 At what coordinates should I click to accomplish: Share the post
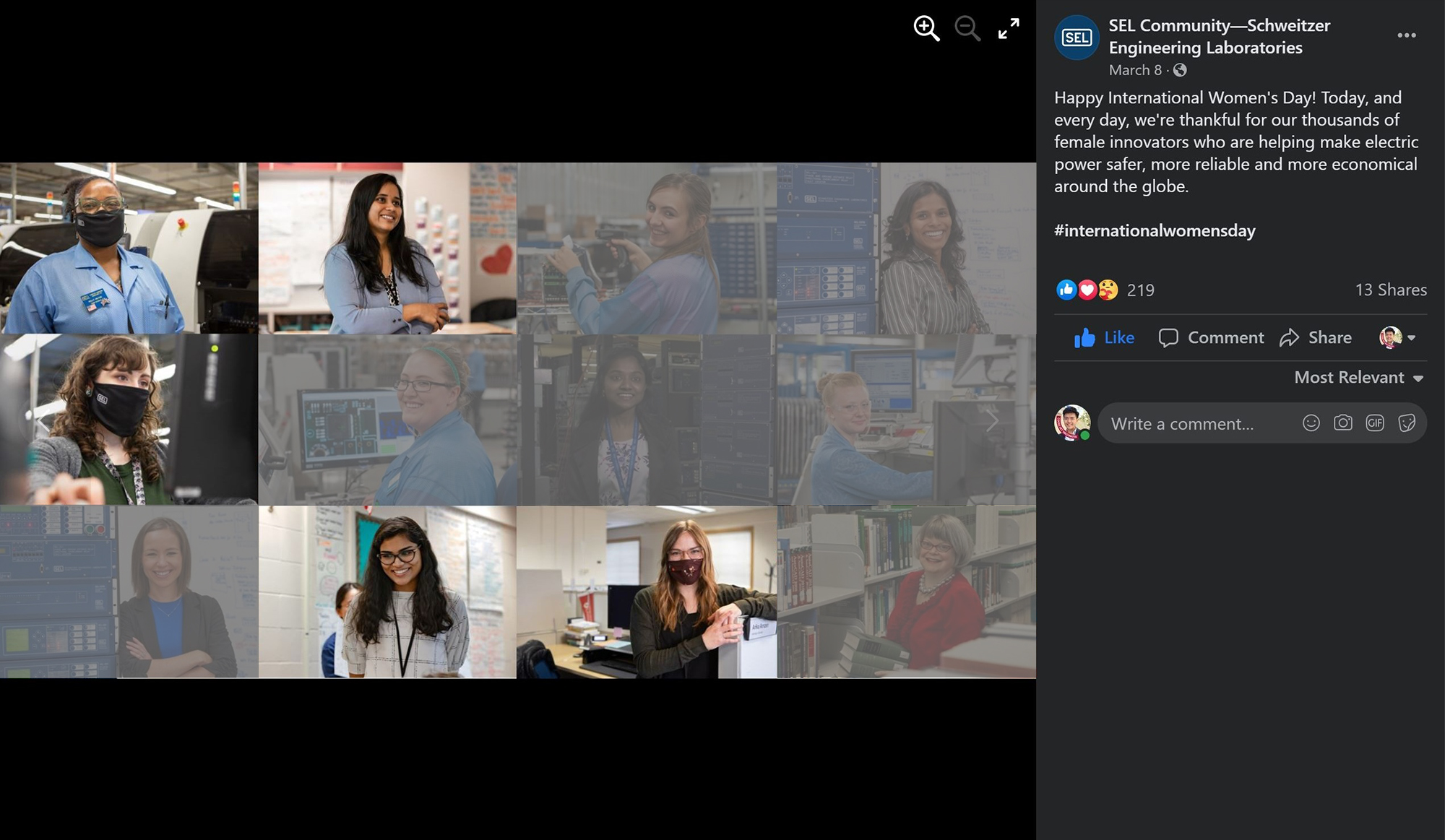click(1315, 337)
